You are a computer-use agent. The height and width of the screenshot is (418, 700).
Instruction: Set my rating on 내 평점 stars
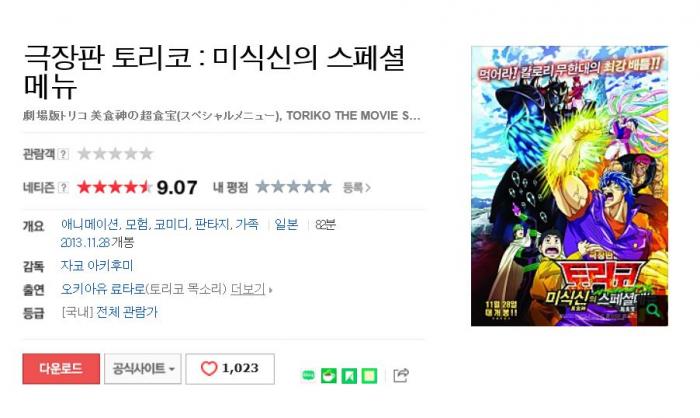click(x=294, y=187)
